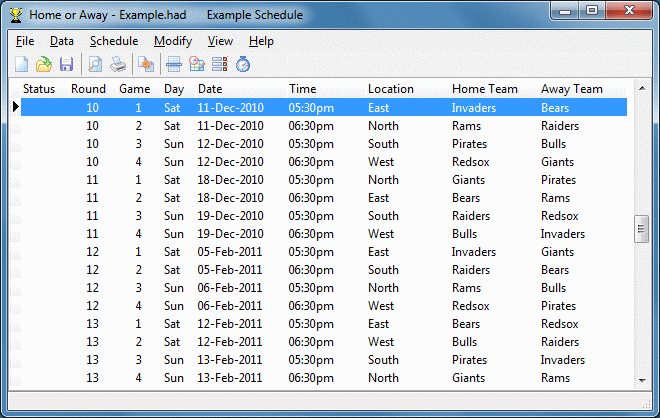Viewport: 660px width, 418px height.
Task: Click the vertical scrollbar thumb
Action: point(641,229)
